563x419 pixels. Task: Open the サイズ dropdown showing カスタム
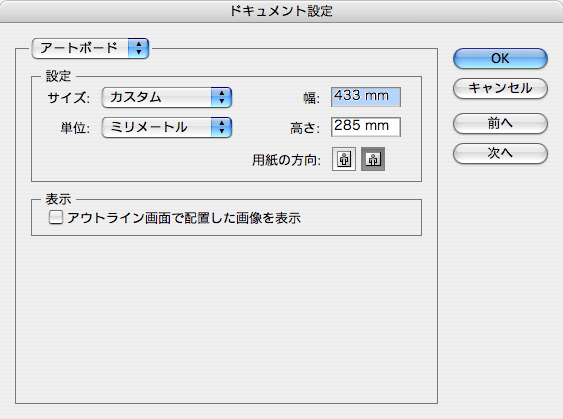click(167, 97)
